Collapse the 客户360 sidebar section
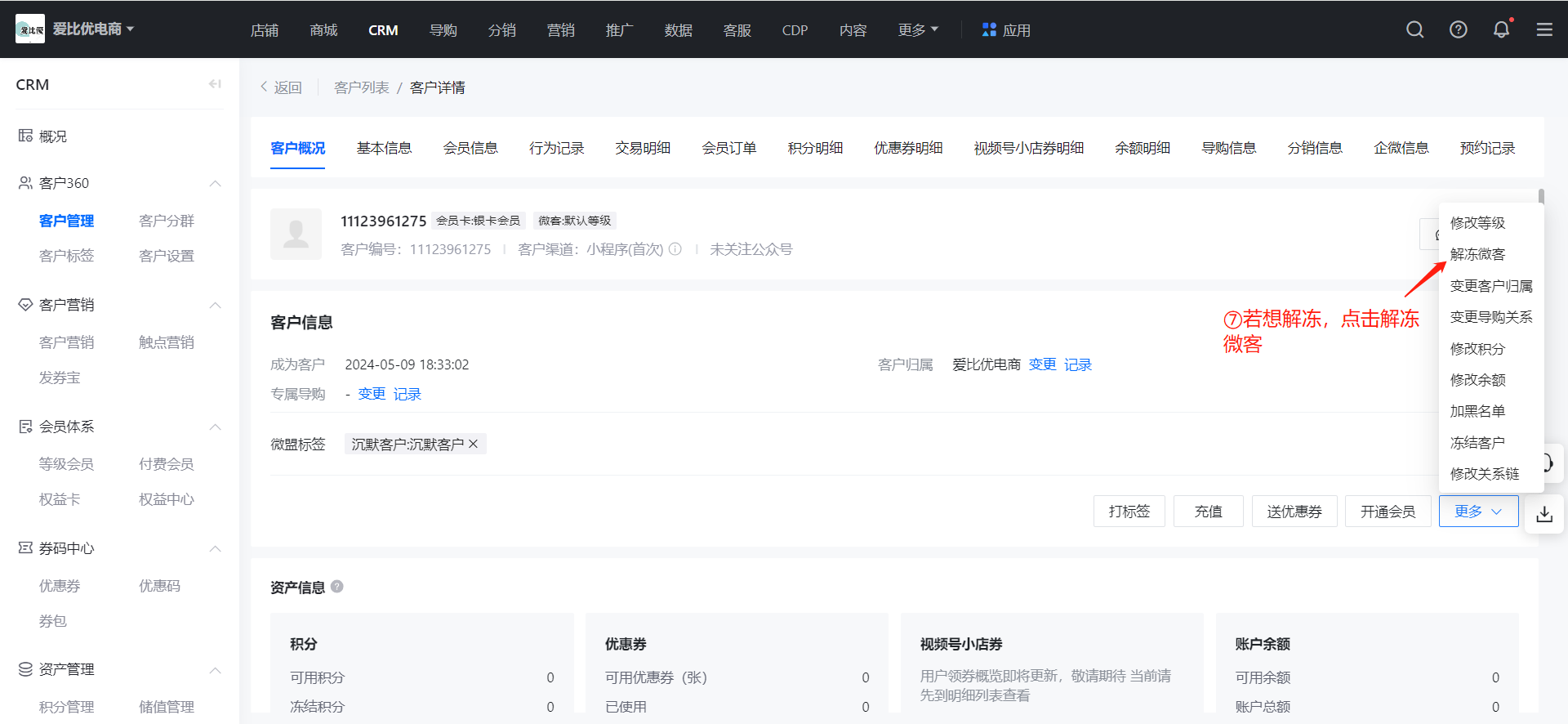The height and width of the screenshot is (724, 1568). [x=215, y=183]
